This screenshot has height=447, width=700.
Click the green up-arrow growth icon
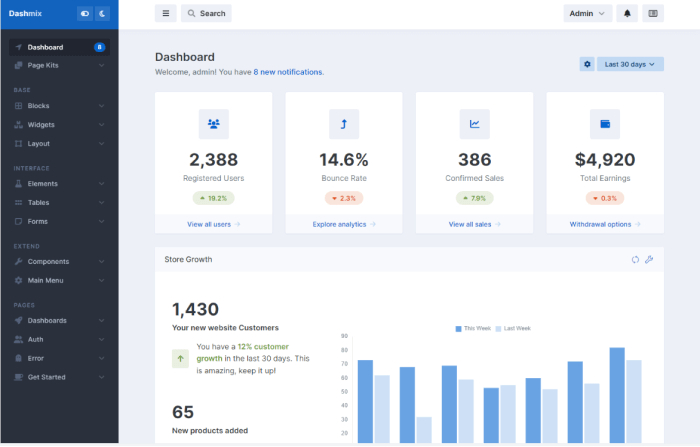point(180,359)
